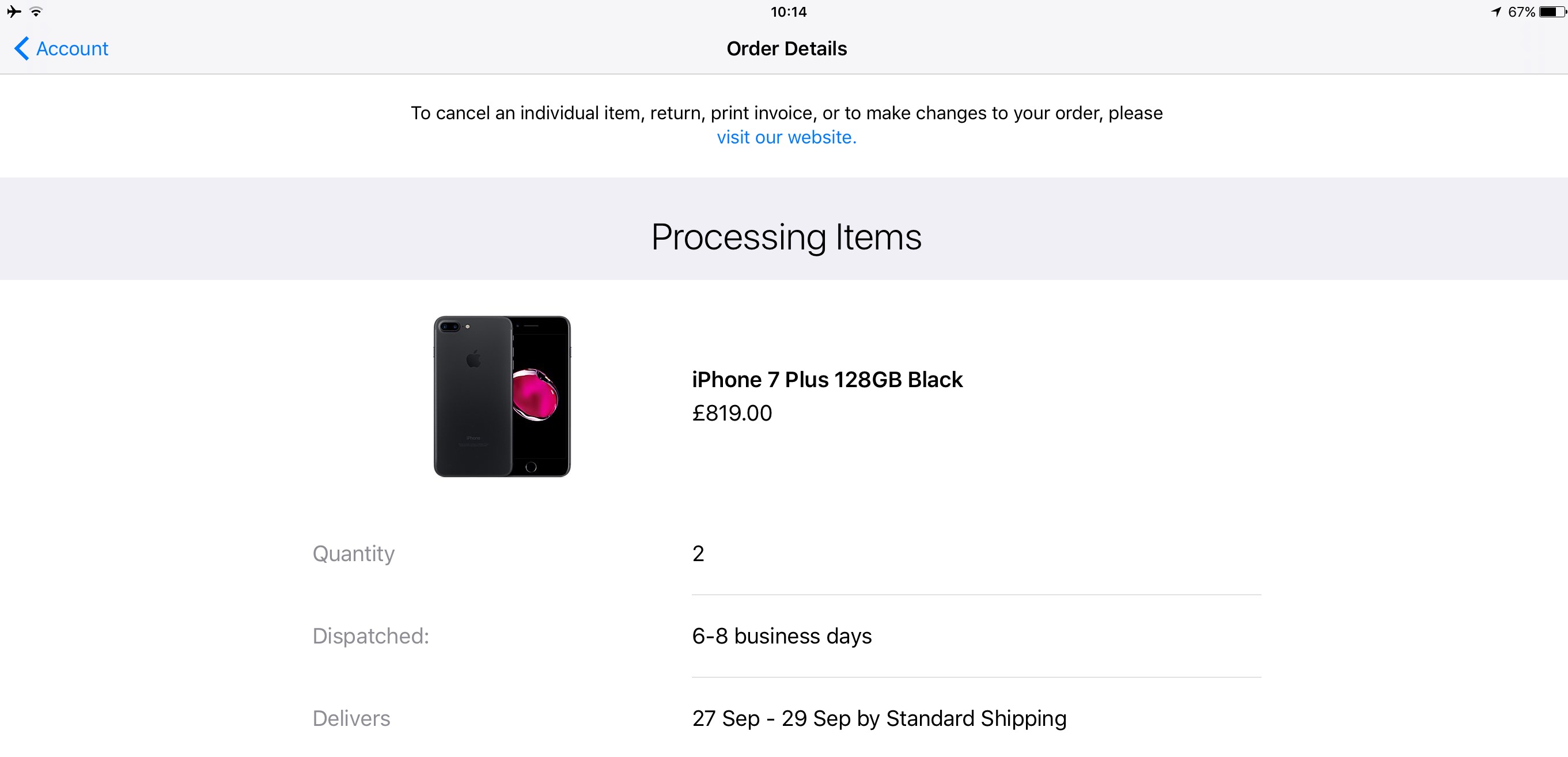Image resolution: width=1568 pixels, height=757 pixels.
Task: Open the visit our website link
Action: [x=786, y=138]
